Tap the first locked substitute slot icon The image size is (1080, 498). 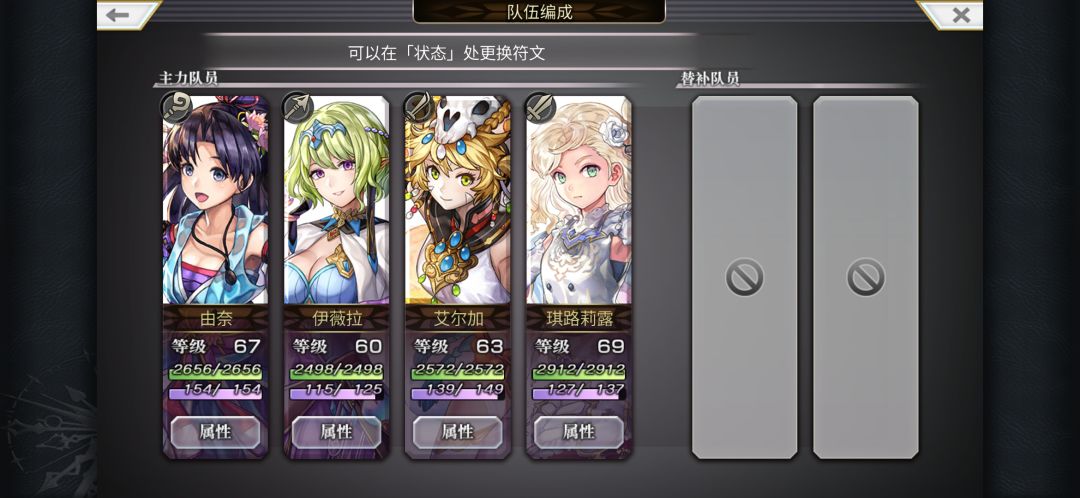(745, 277)
